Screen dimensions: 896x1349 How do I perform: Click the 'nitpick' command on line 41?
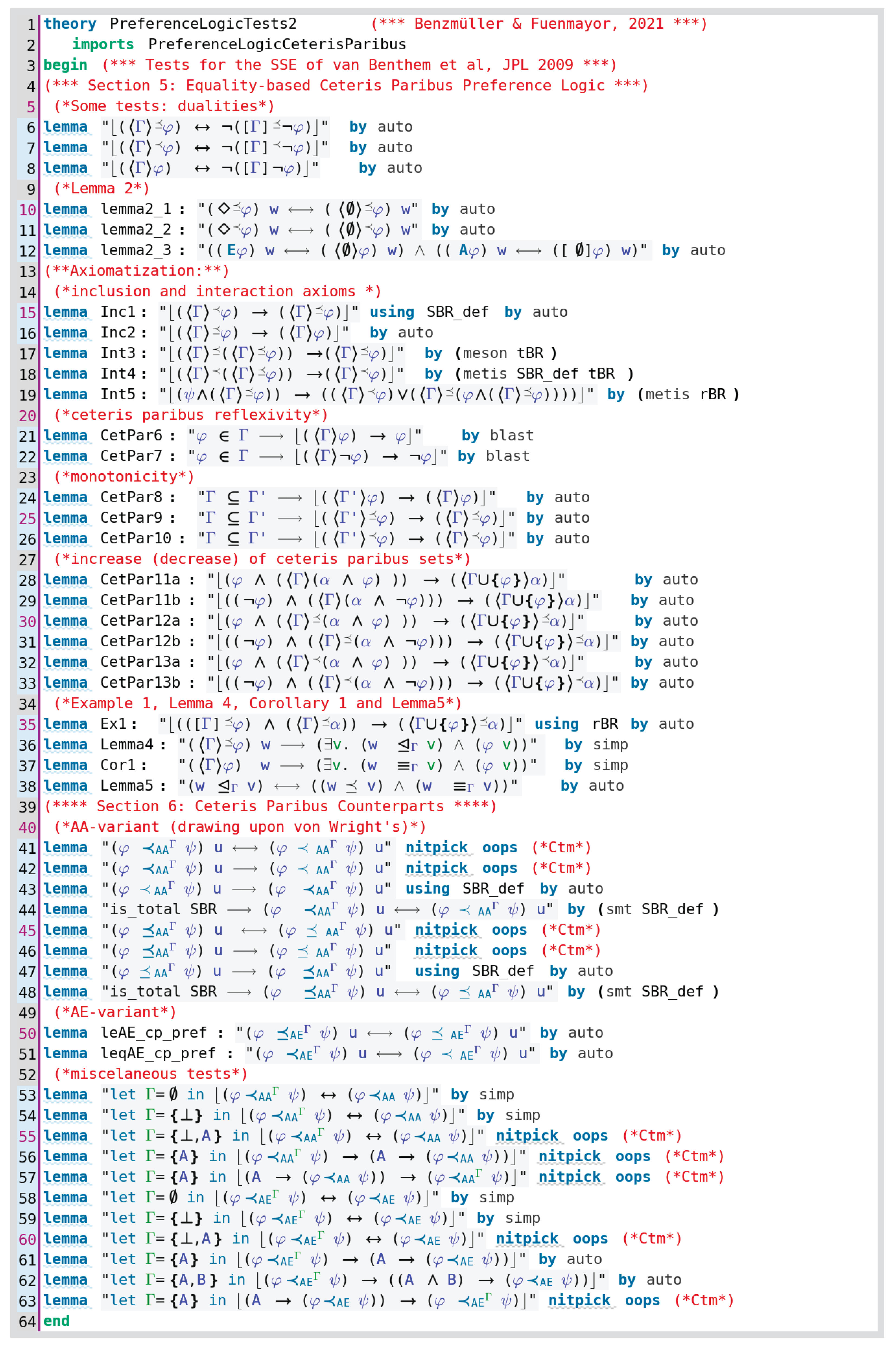point(437,847)
